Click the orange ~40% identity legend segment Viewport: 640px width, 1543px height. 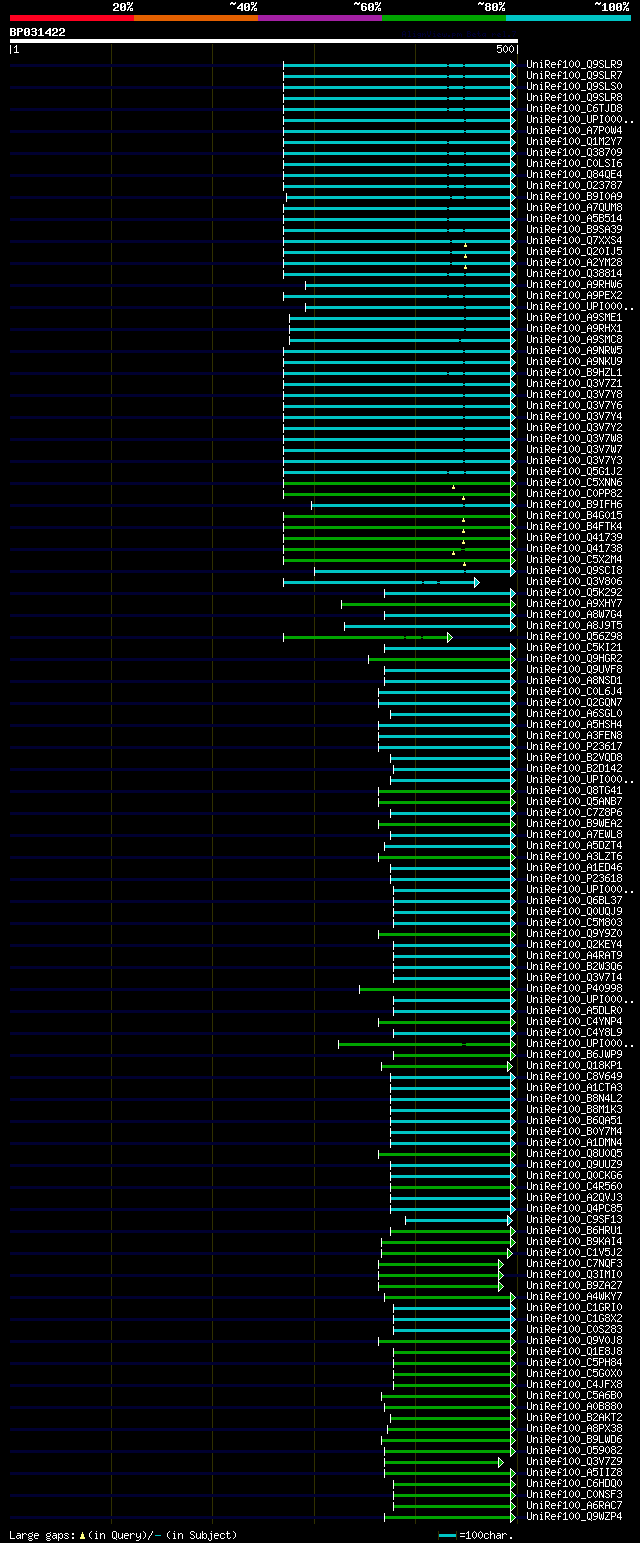pos(196,18)
